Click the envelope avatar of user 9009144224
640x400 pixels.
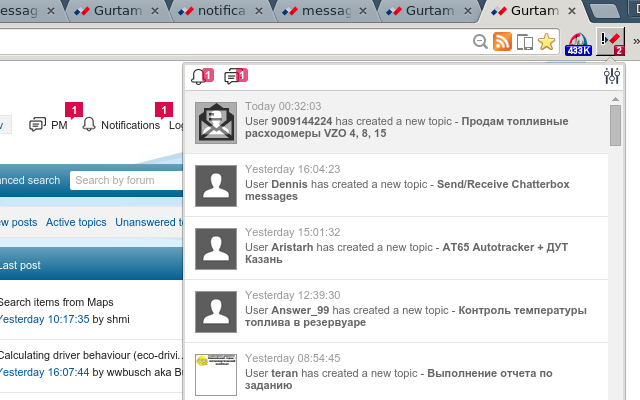[x=216, y=123]
